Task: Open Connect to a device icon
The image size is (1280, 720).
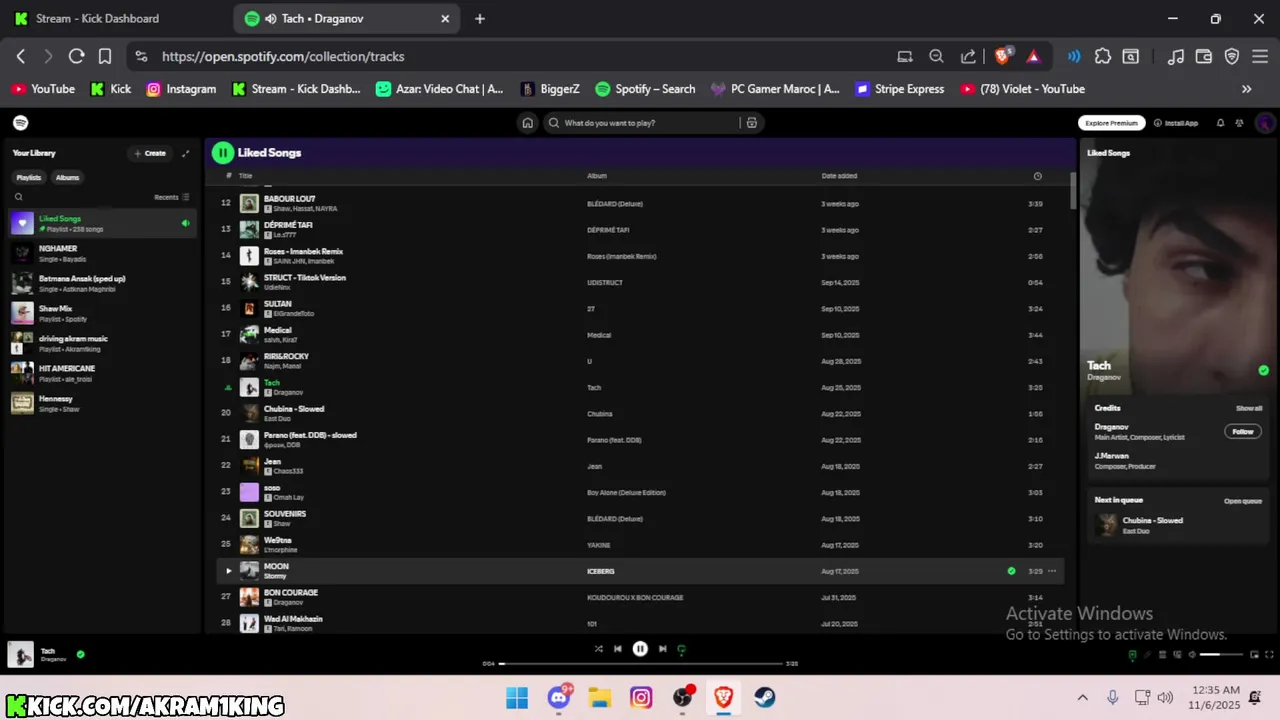Action: click(x=1177, y=654)
